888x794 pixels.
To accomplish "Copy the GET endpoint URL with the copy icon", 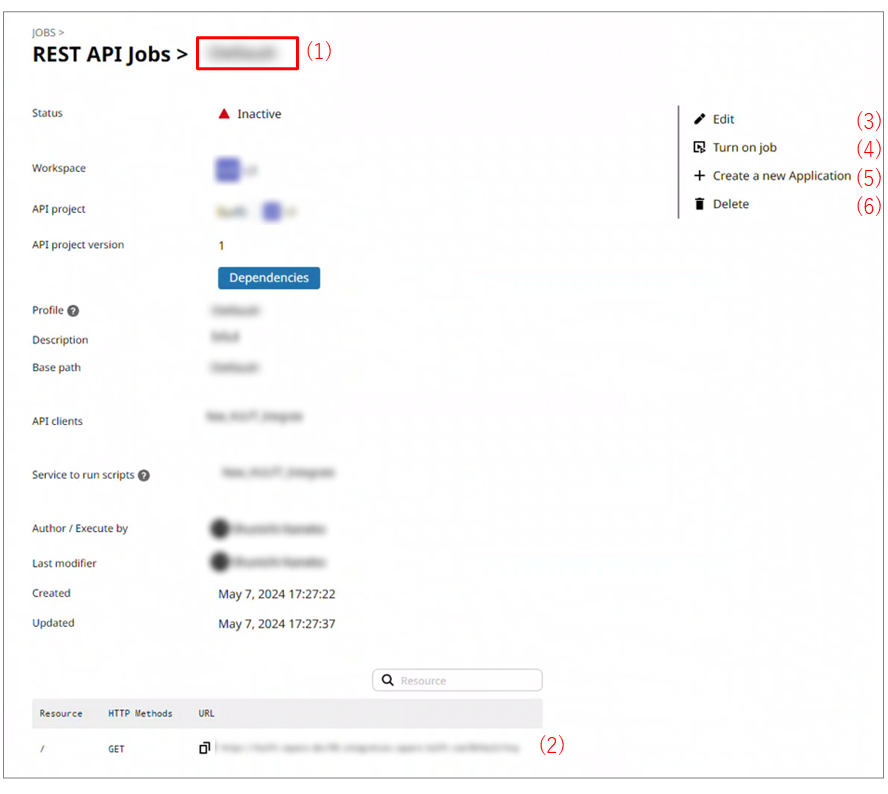I will pos(204,748).
